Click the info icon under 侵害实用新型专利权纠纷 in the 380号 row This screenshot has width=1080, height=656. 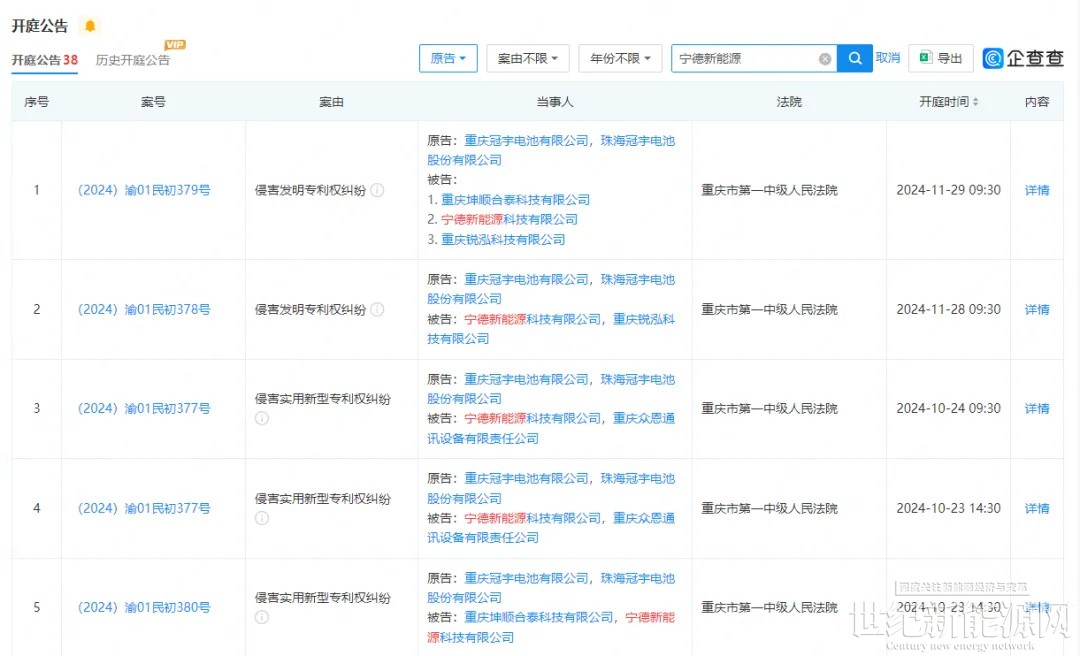point(262,617)
